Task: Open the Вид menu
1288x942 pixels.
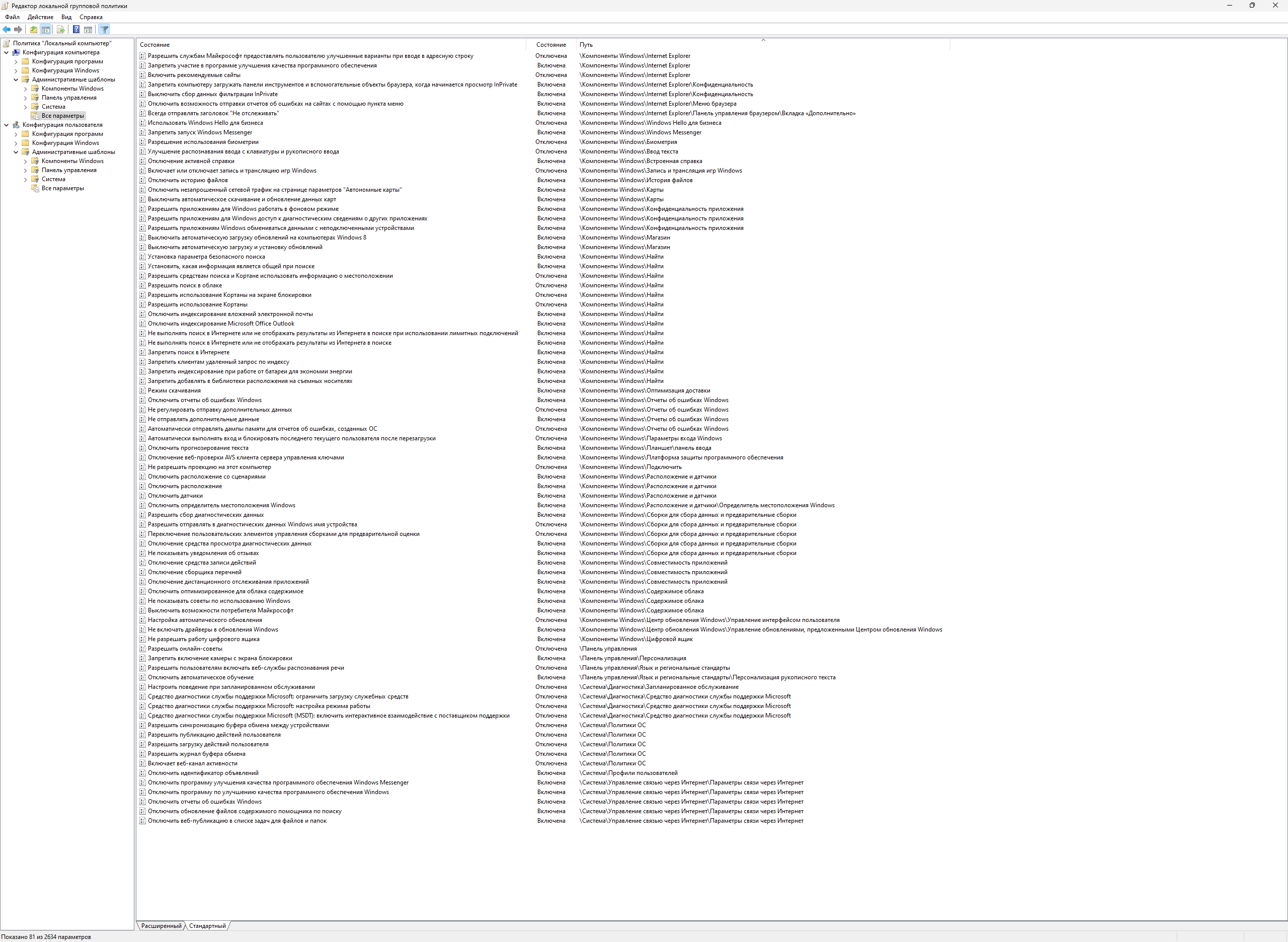Action: point(66,17)
